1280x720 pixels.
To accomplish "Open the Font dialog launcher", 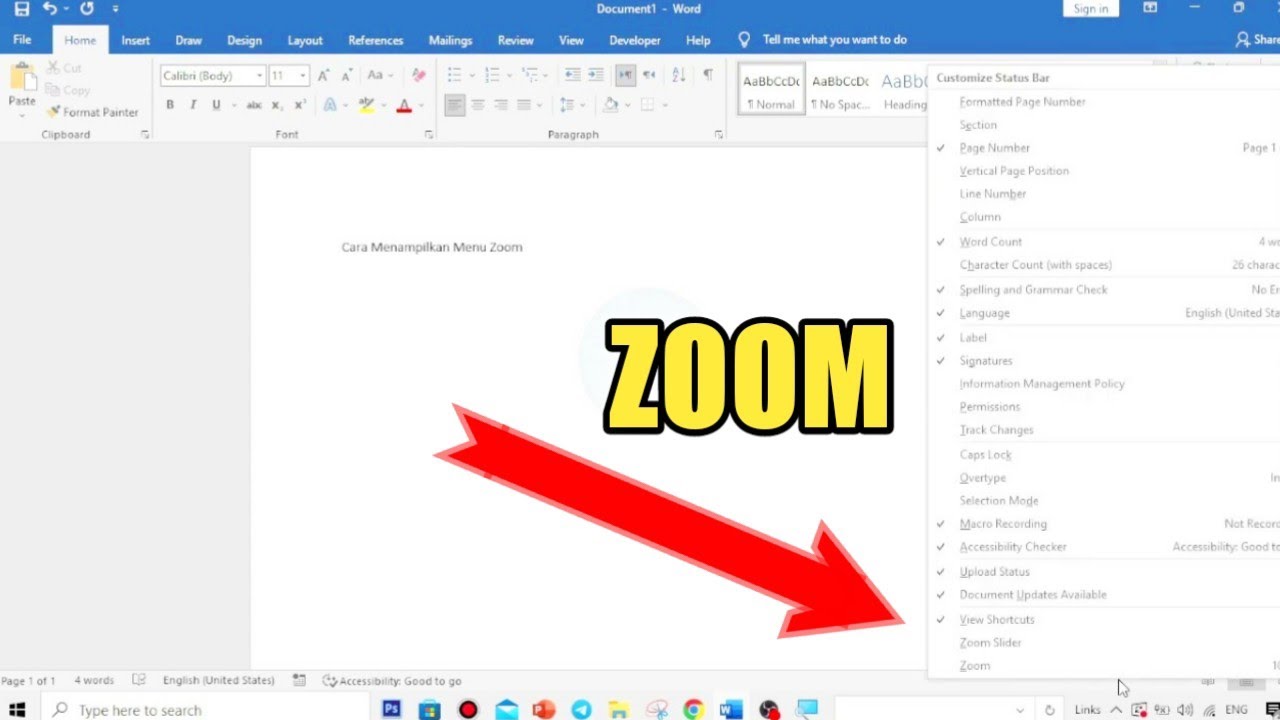I will click(429, 135).
